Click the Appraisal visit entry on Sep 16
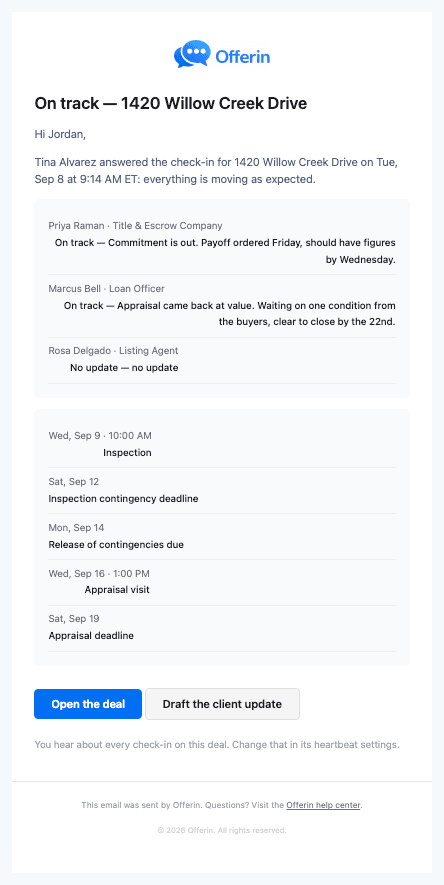 [222, 582]
